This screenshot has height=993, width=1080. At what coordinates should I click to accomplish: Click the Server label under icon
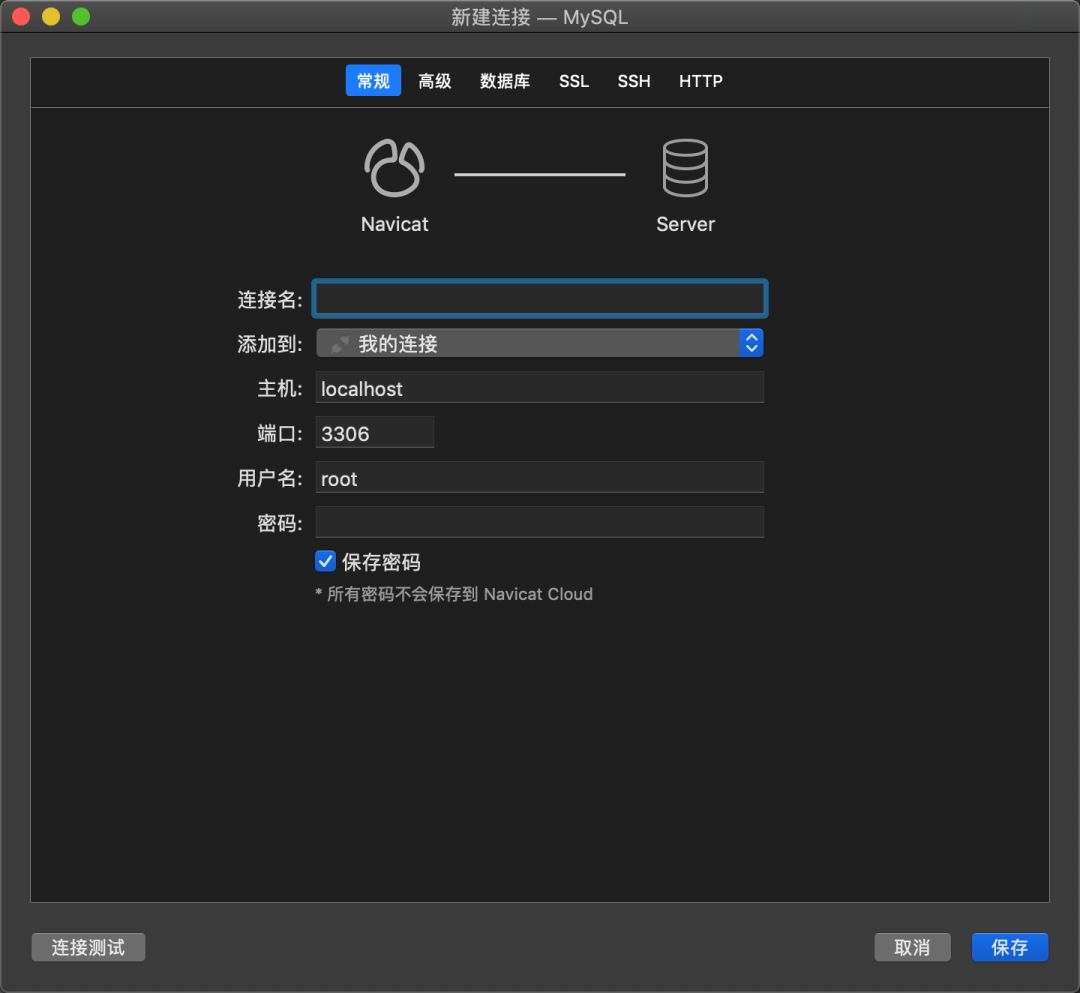(685, 224)
